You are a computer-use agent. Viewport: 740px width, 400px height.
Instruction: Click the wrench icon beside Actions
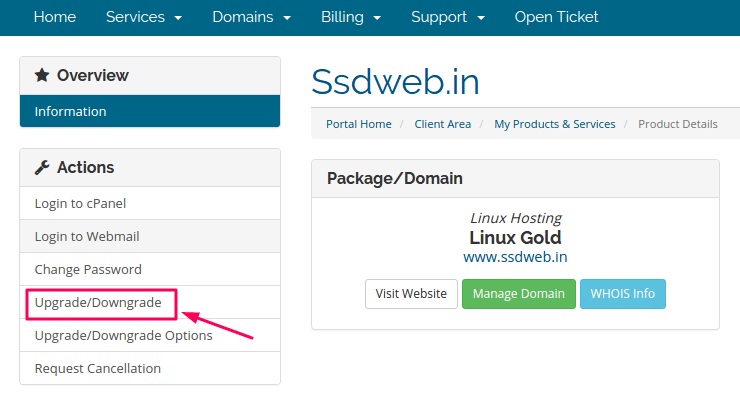[42, 167]
